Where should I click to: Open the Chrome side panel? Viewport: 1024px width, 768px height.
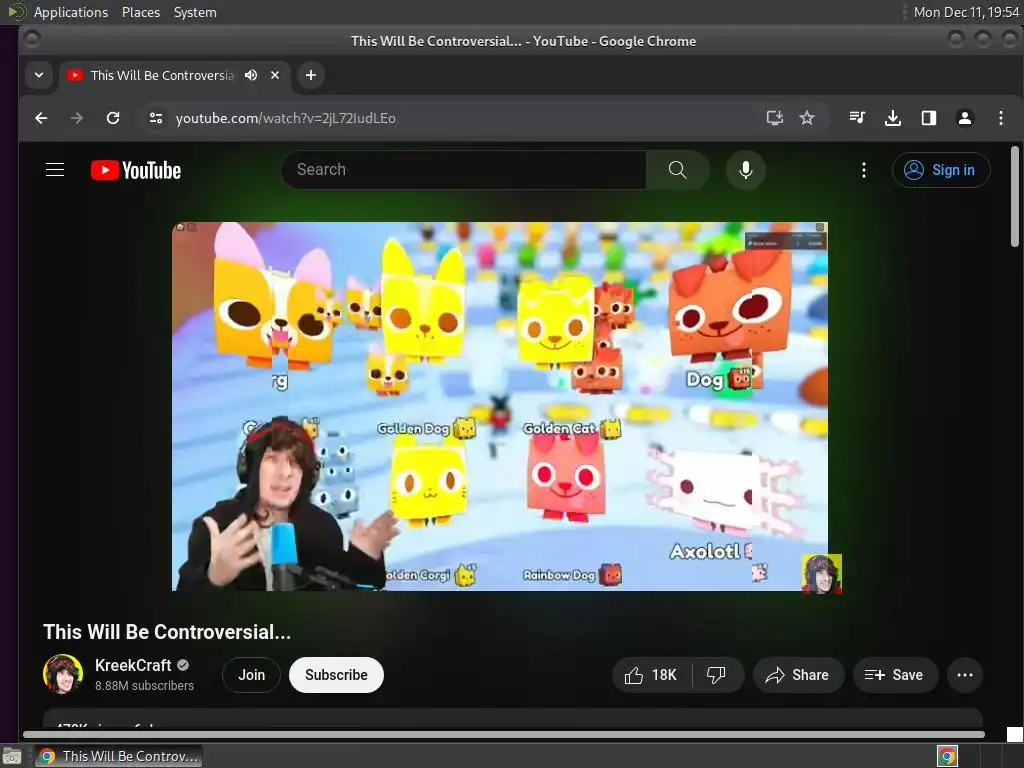pos(929,118)
